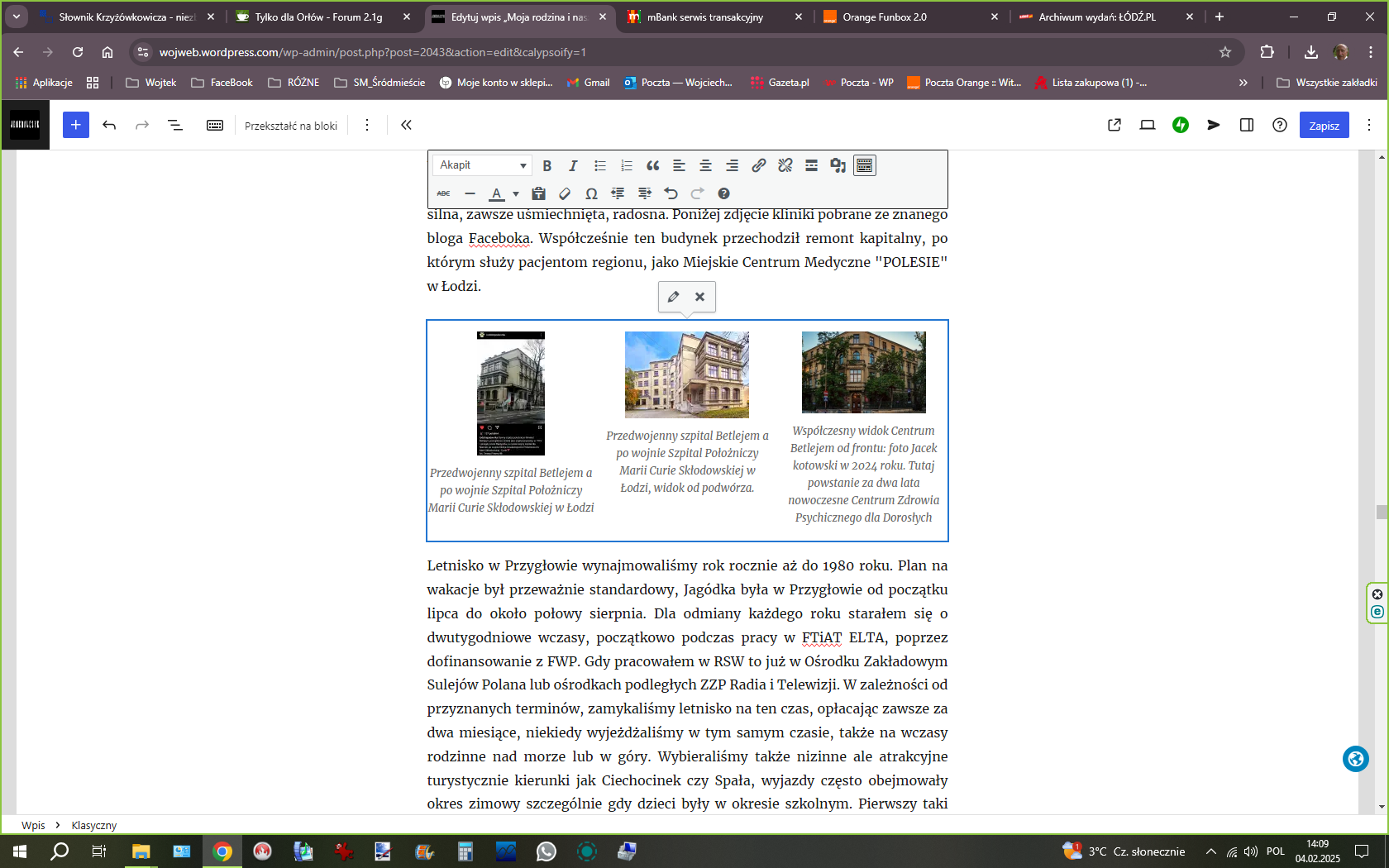Viewport: 1389px width, 868px height.
Task: Switch to the Orange Funbox 2.0 tab
Action: click(x=884, y=17)
